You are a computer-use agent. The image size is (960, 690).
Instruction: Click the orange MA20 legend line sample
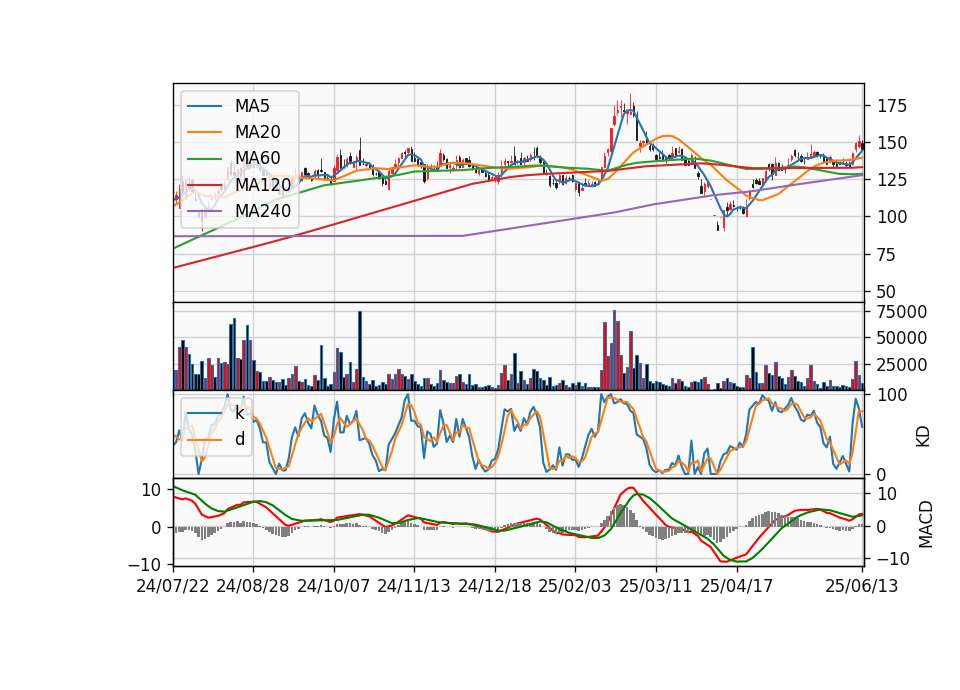pyautogui.click(x=204, y=132)
